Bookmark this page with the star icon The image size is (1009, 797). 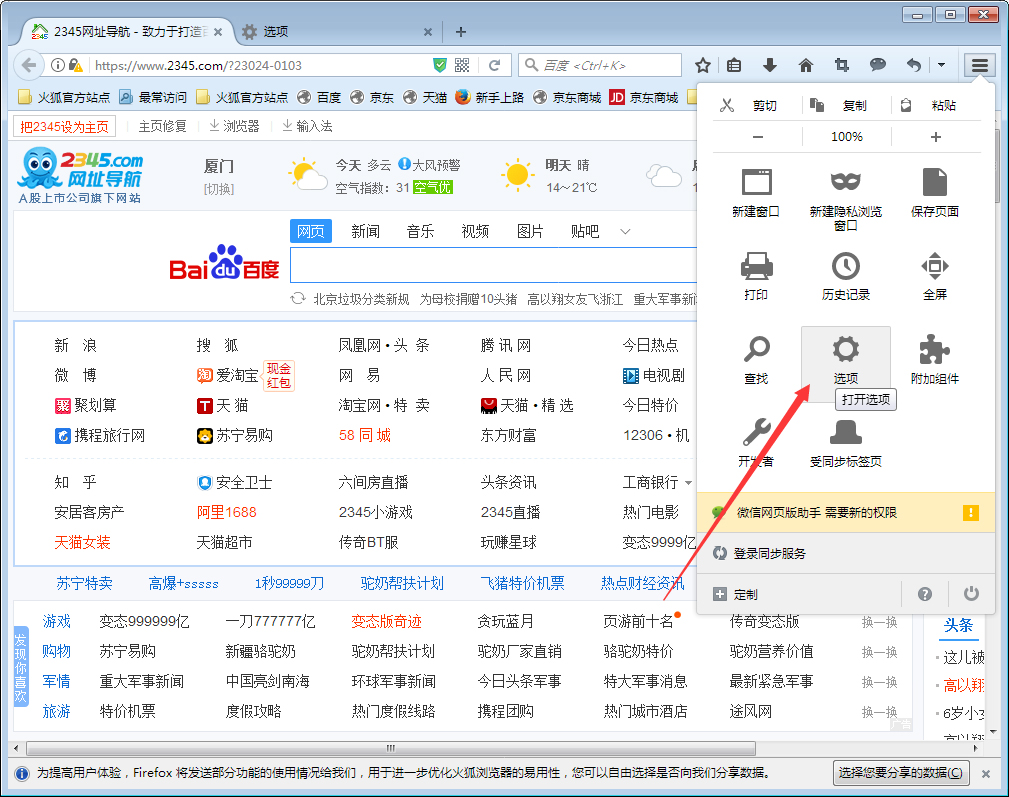click(703, 64)
